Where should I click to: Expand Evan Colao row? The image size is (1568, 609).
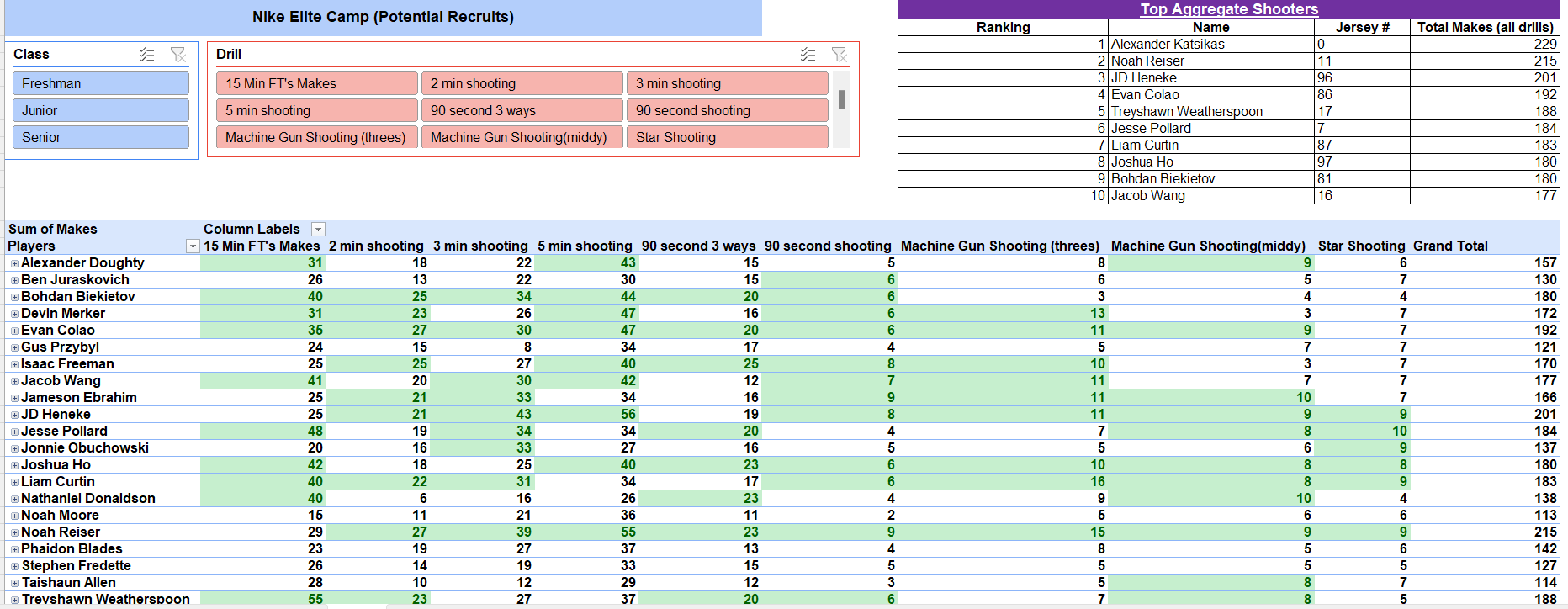(14, 331)
